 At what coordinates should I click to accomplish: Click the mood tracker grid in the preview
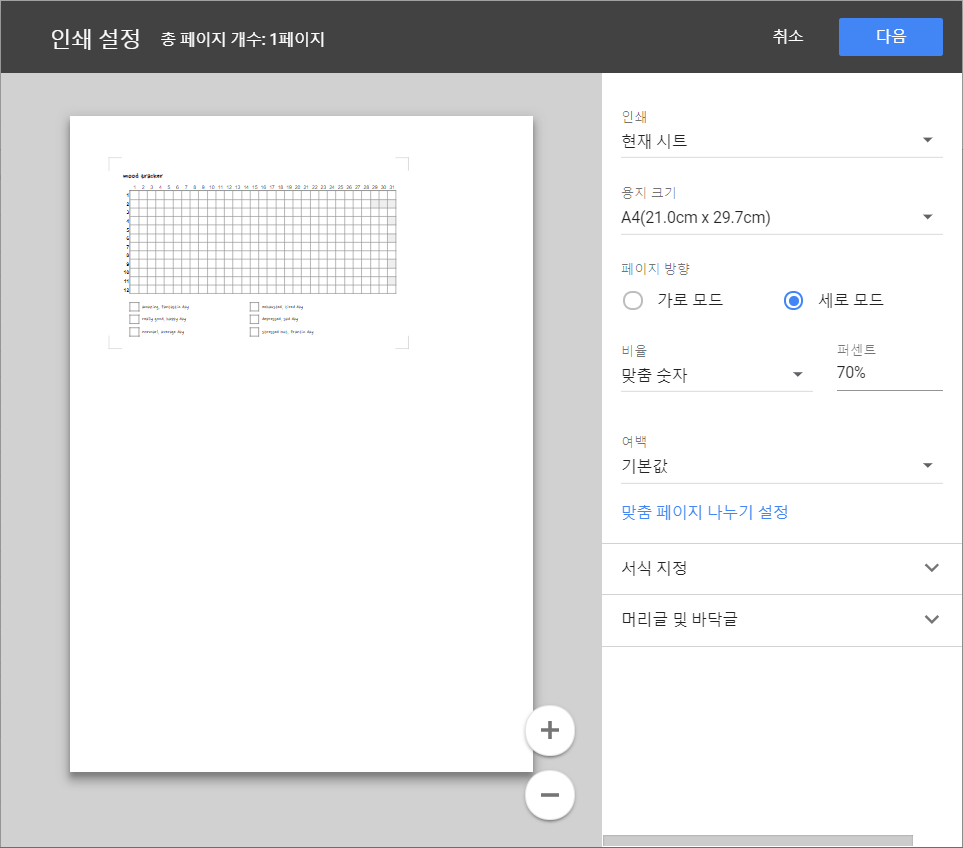point(262,241)
